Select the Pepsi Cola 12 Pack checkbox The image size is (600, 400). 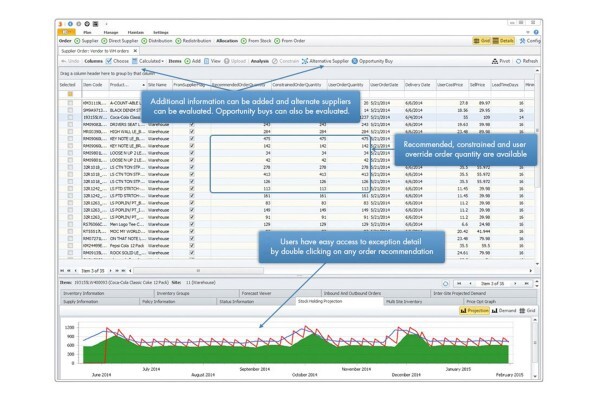pos(70,246)
